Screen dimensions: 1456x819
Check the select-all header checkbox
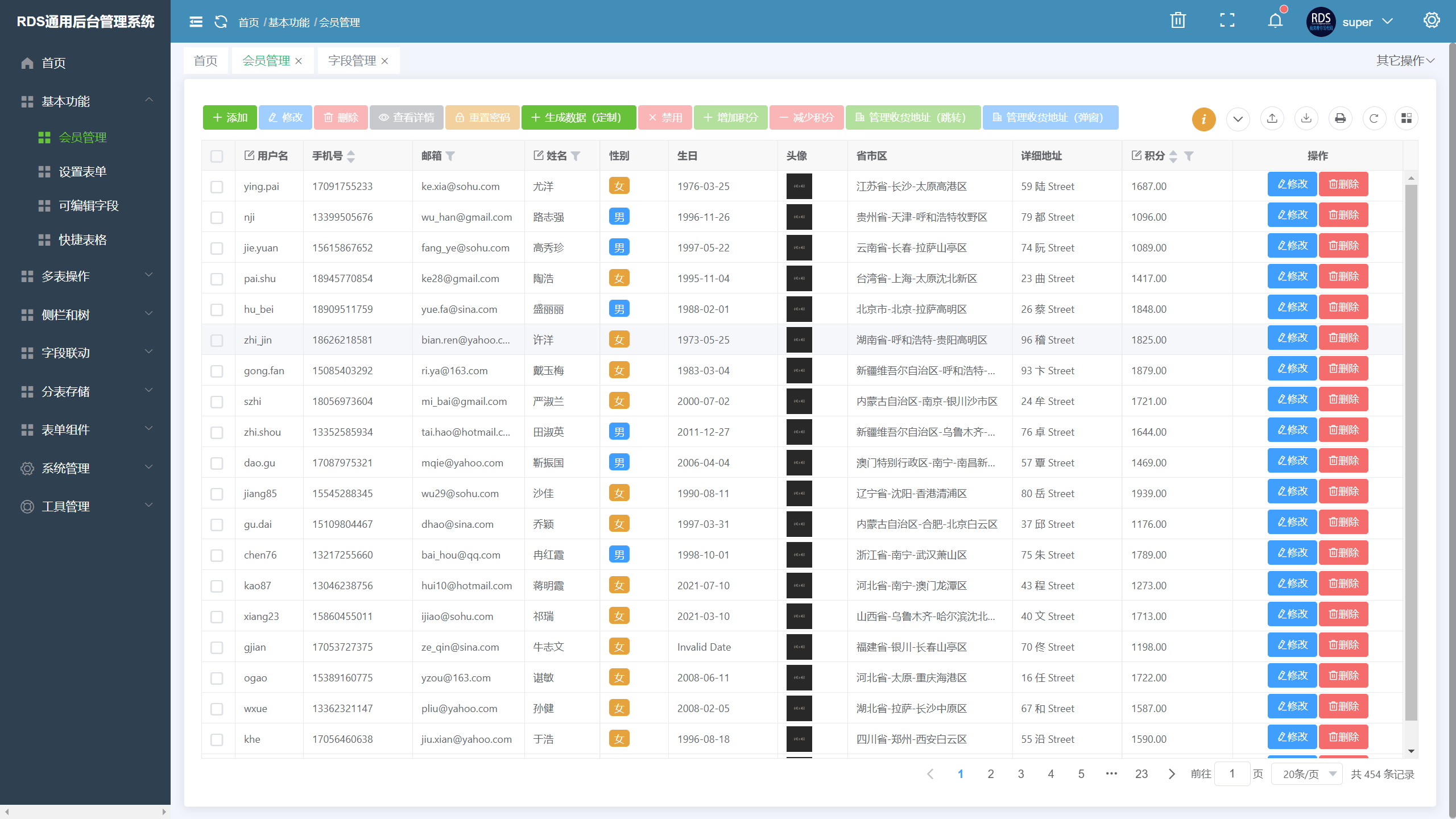(217, 156)
